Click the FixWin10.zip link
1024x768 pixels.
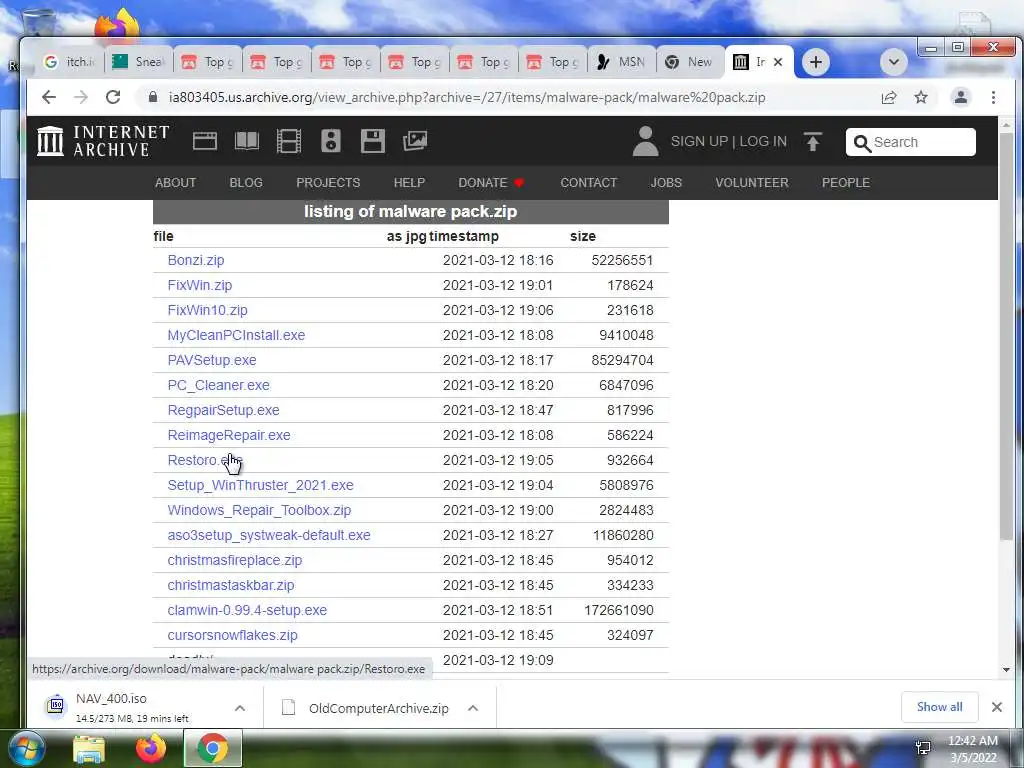(x=207, y=310)
